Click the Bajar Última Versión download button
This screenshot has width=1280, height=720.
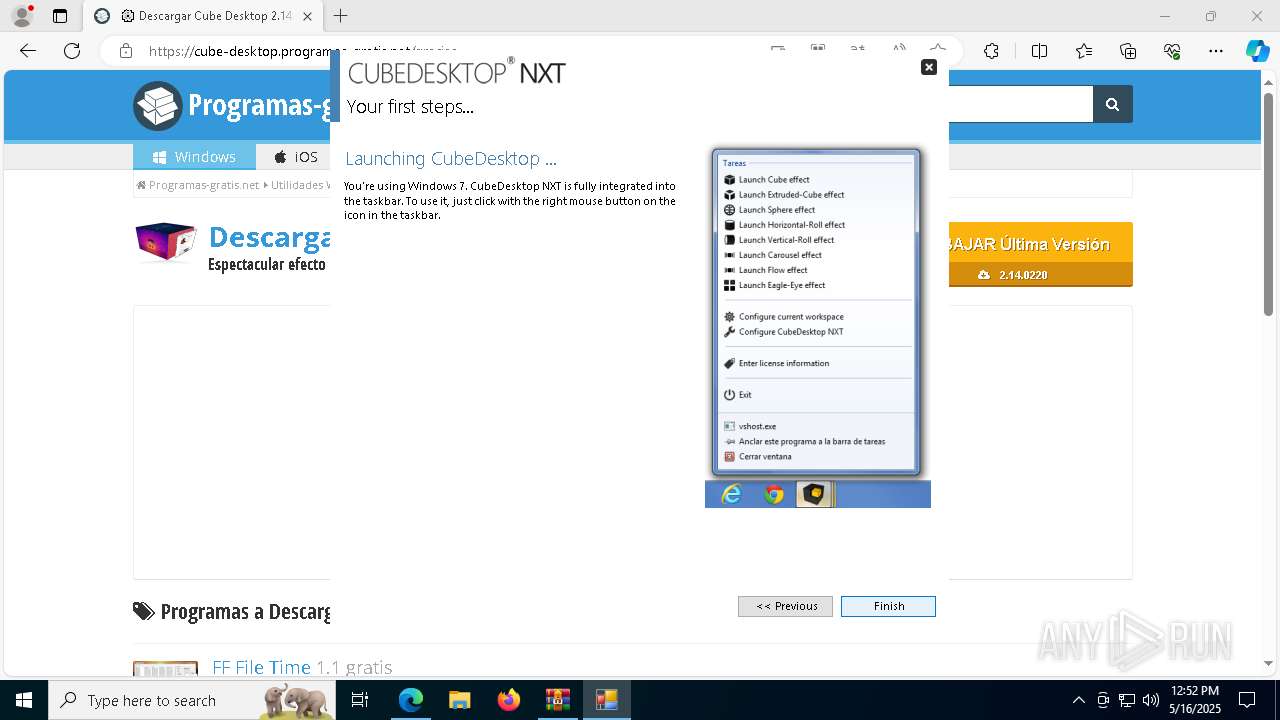(1040, 244)
